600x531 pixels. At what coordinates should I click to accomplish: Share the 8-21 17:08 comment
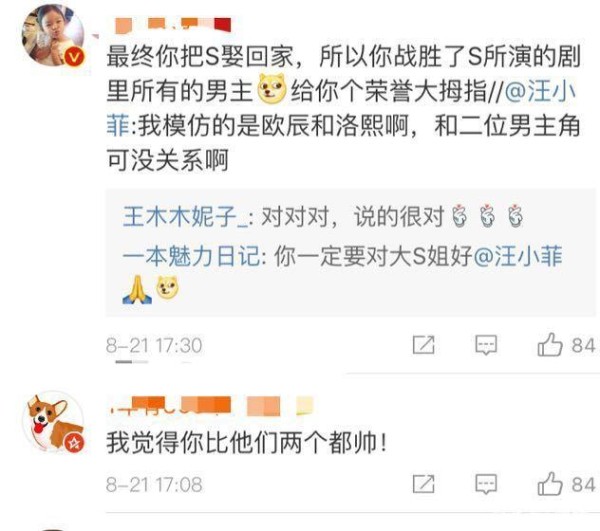pyautogui.click(x=424, y=484)
